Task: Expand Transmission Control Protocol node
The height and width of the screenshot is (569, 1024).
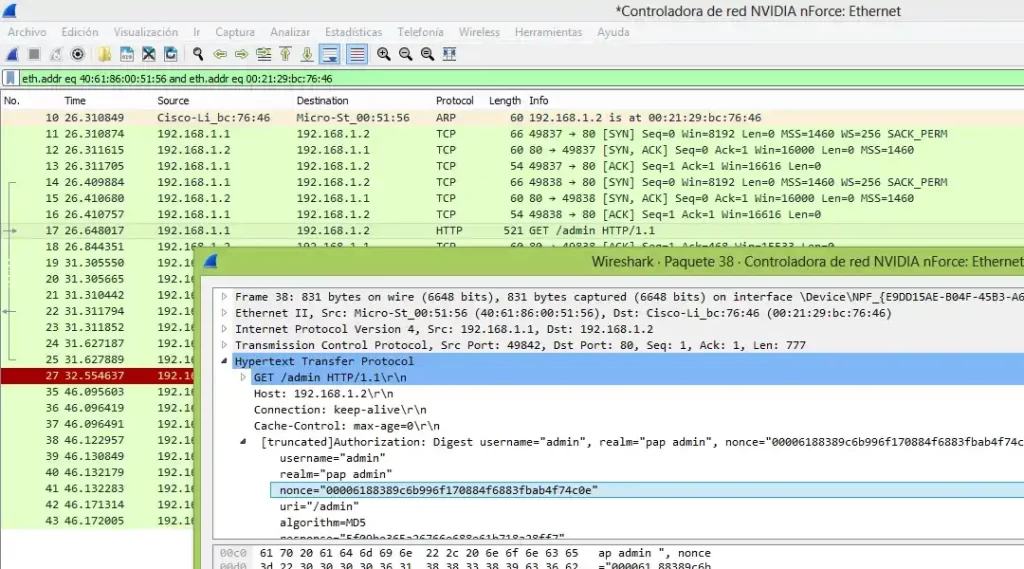Action: (224, 345)
